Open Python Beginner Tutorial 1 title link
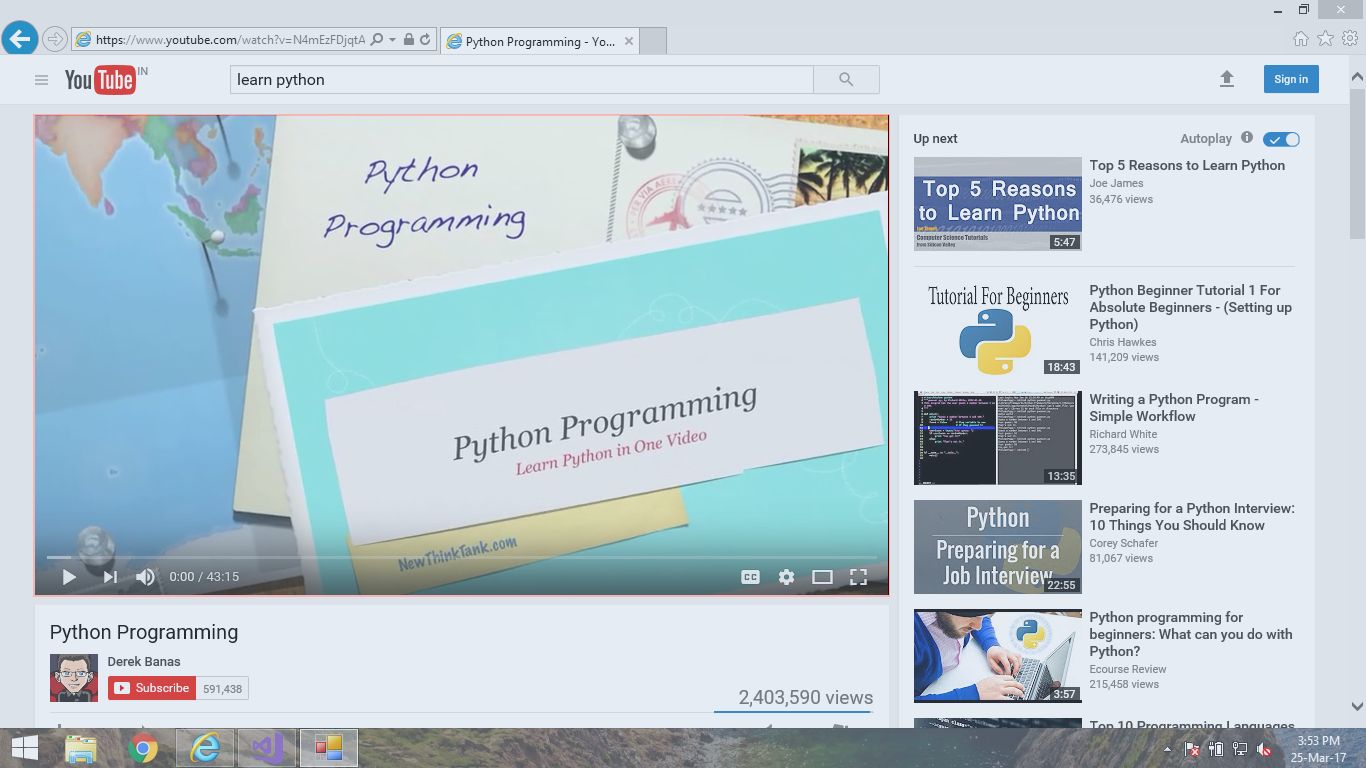This screenshot has height=768, width=1366. [x=1191, y=307]
